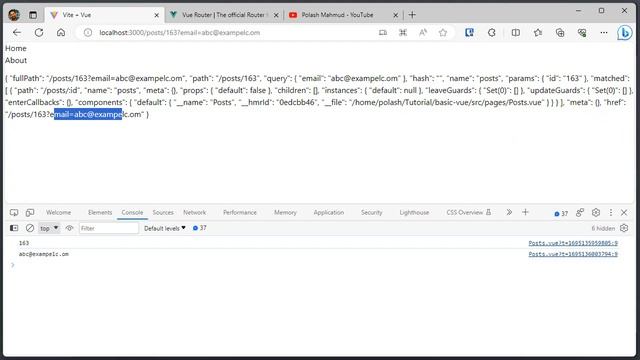Click the 6 hidden messages label
Image resolution: width=640 pixels, height=360 pixels.
pos(603,229)
